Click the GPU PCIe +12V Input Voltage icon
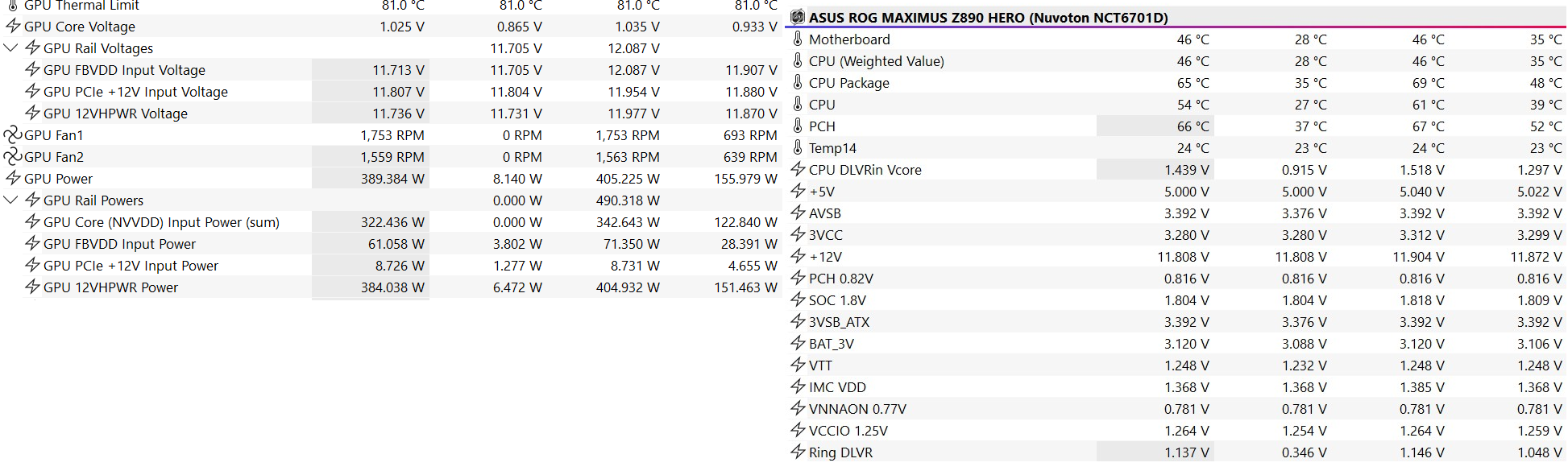Screen dimensions: 1568x475 32,91
